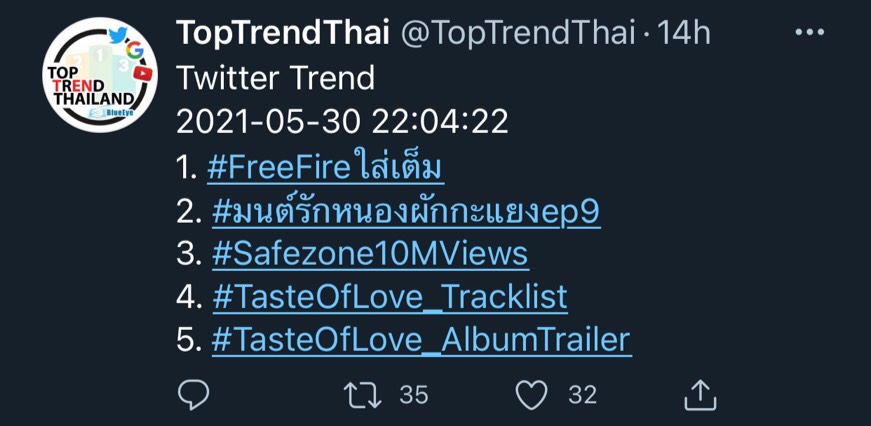
Task: Open the #TasteOfLove_AlbumTrailer hashtag
Action: pyautogui.click(x=422, y=340)
